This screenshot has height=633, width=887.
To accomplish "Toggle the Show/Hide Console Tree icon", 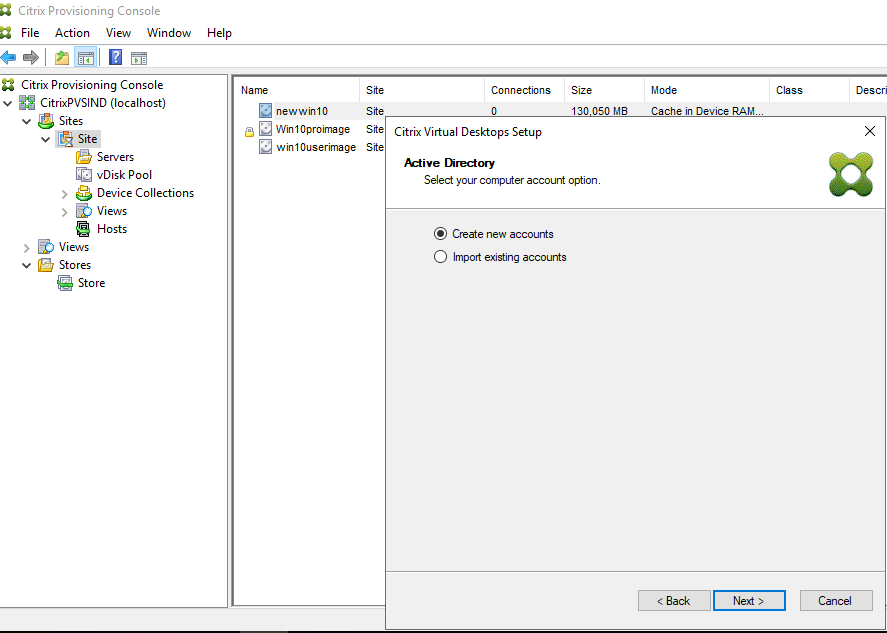I will coord(85,57).
